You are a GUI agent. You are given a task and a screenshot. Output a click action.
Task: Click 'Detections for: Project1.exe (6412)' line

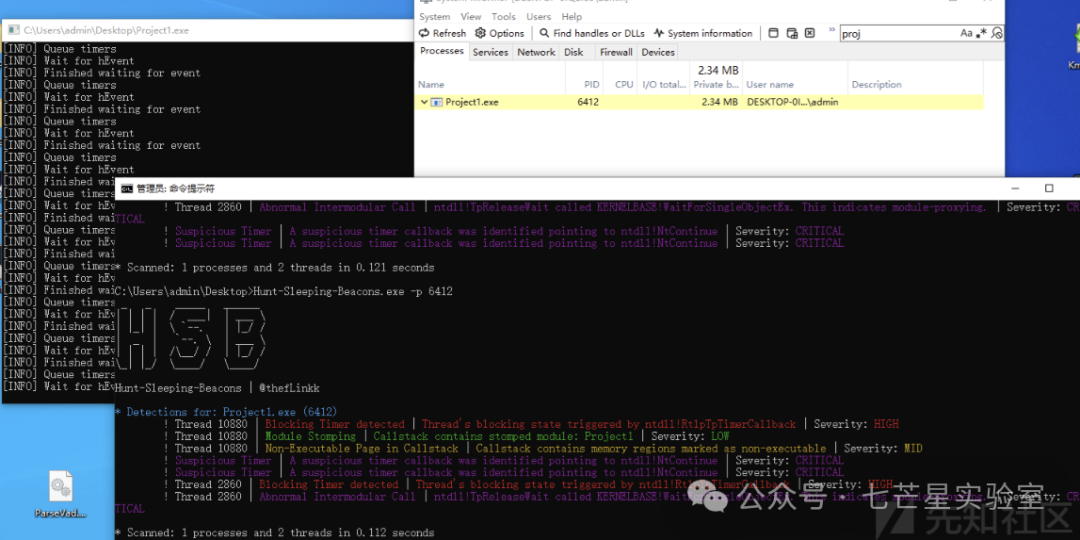[226, 412]
